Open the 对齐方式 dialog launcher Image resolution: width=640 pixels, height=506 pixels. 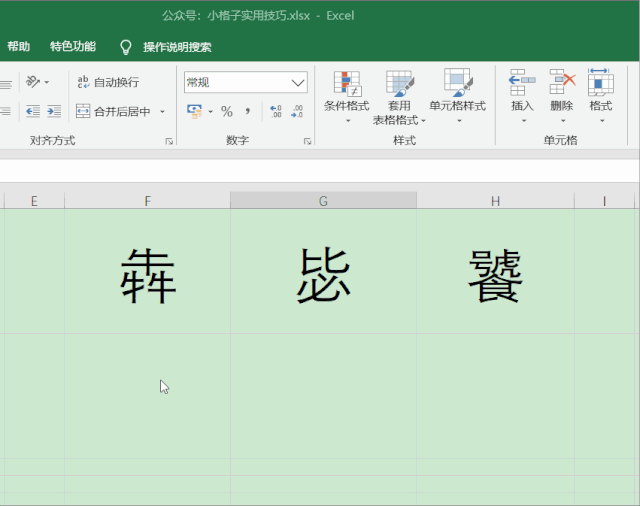[x=169, y=141]
